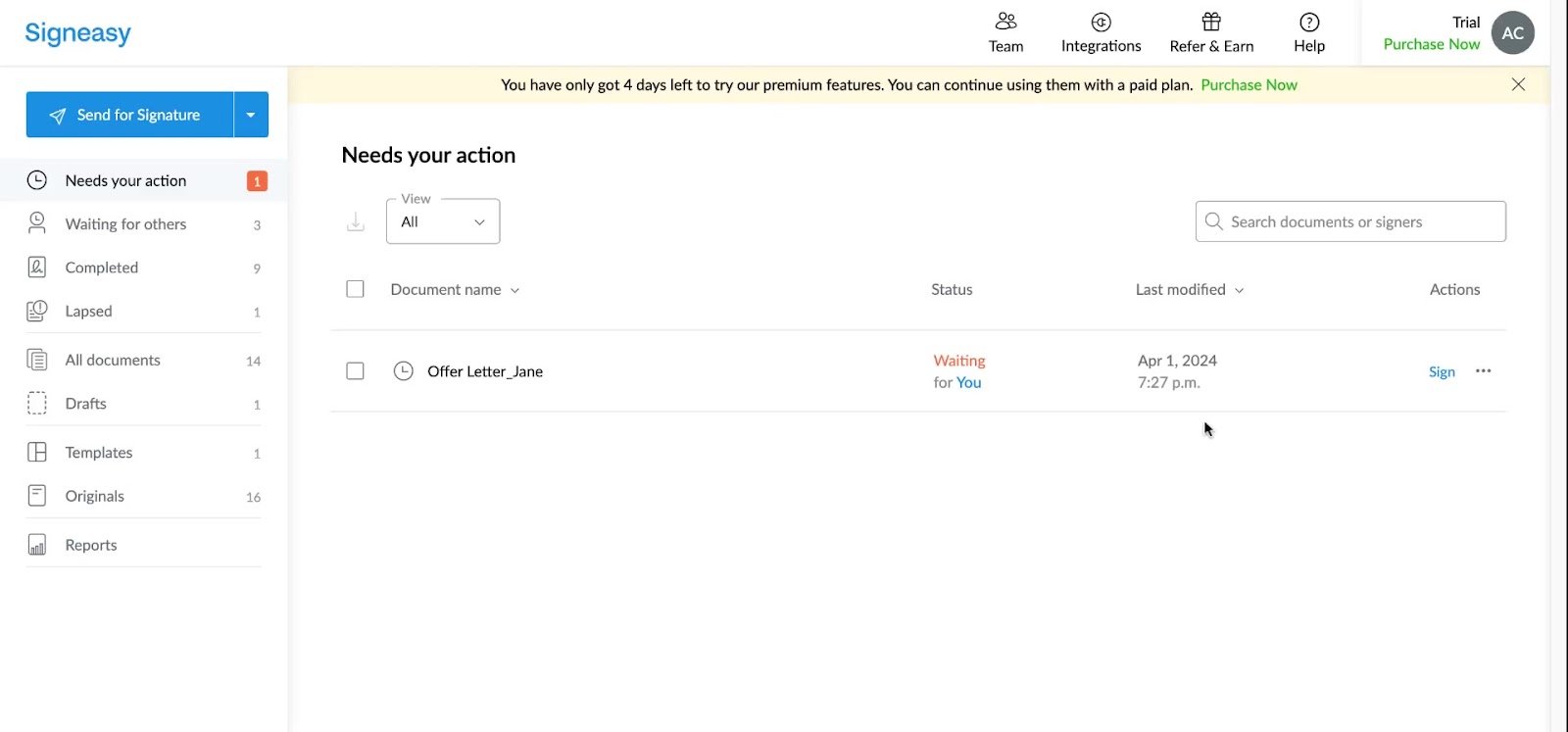Click the Send for Signature button
This screenshot has height=732, width=1568.
[x=129, y=115]
